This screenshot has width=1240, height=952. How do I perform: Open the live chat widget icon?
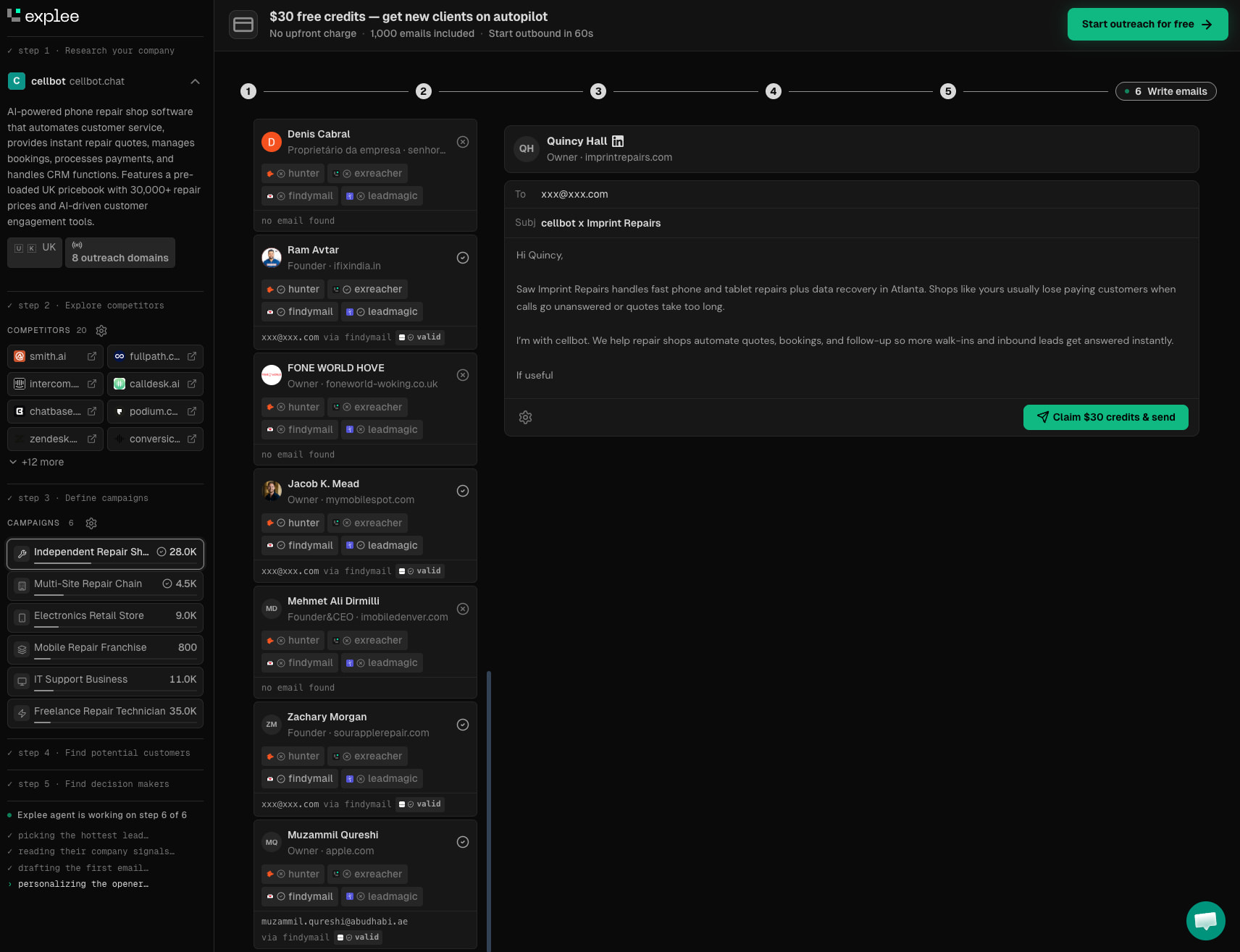tap(1206, 920)
